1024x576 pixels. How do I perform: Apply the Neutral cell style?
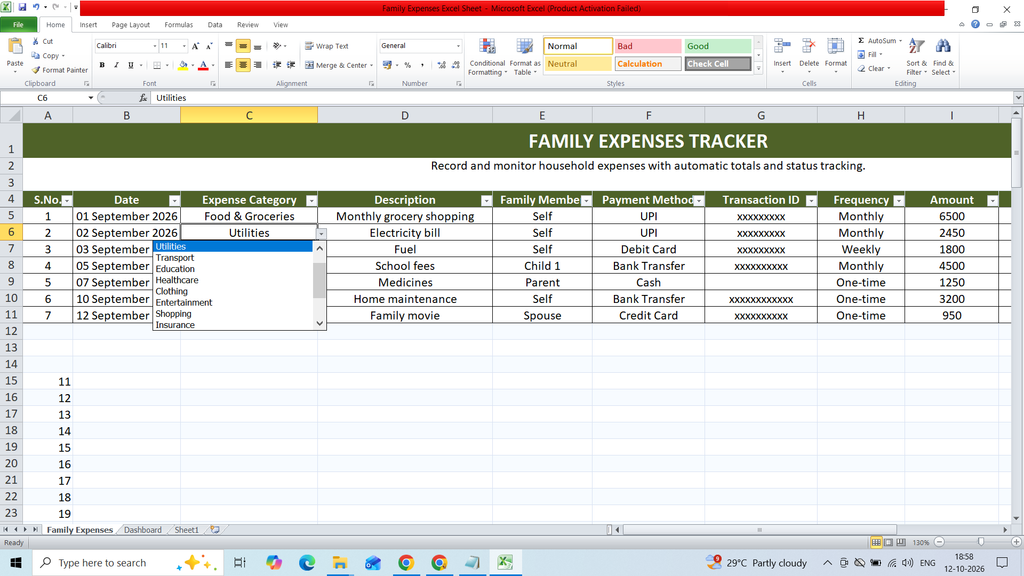pyautogui.click(x=578, y=63)
